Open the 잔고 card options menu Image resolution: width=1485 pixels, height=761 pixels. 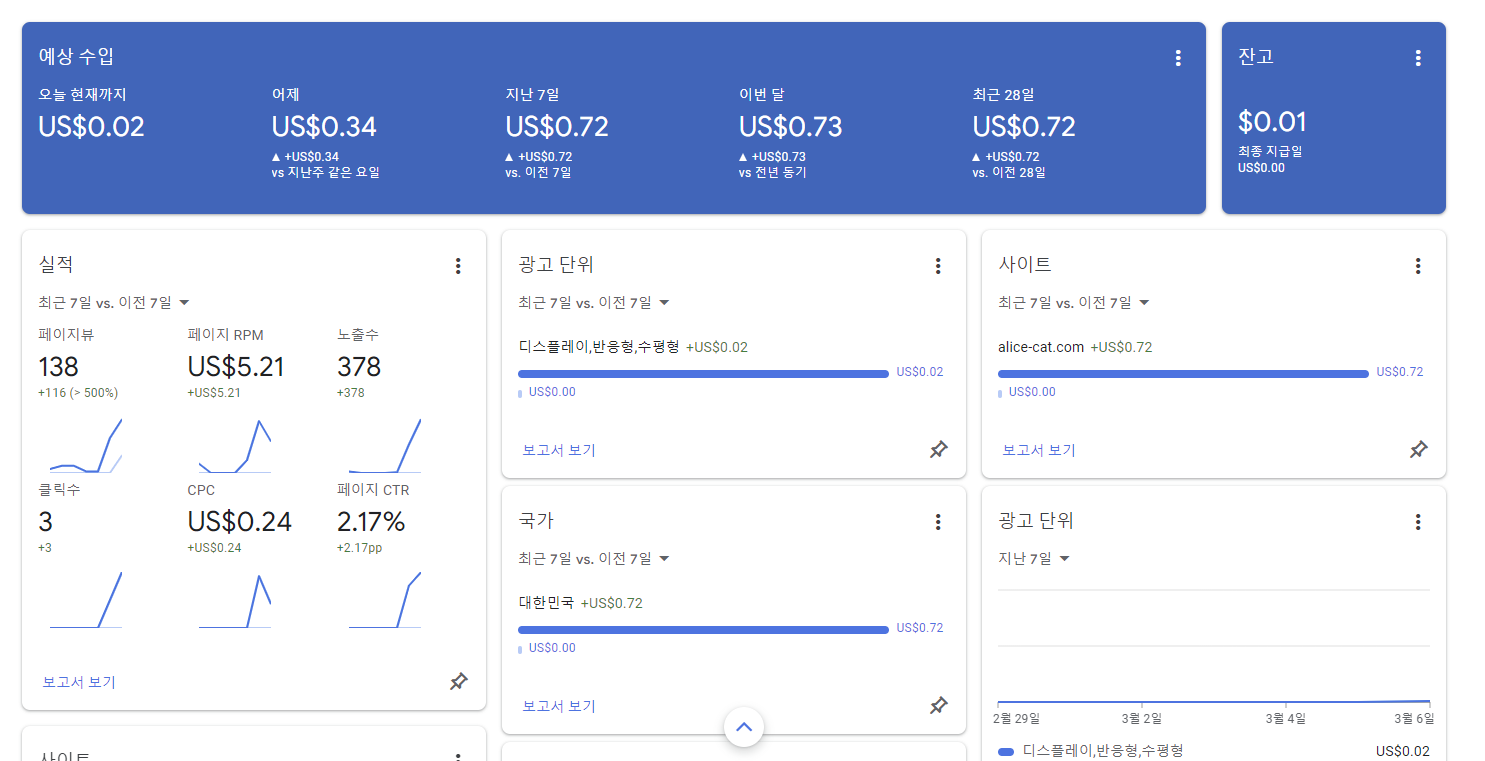click(1418, 58)
